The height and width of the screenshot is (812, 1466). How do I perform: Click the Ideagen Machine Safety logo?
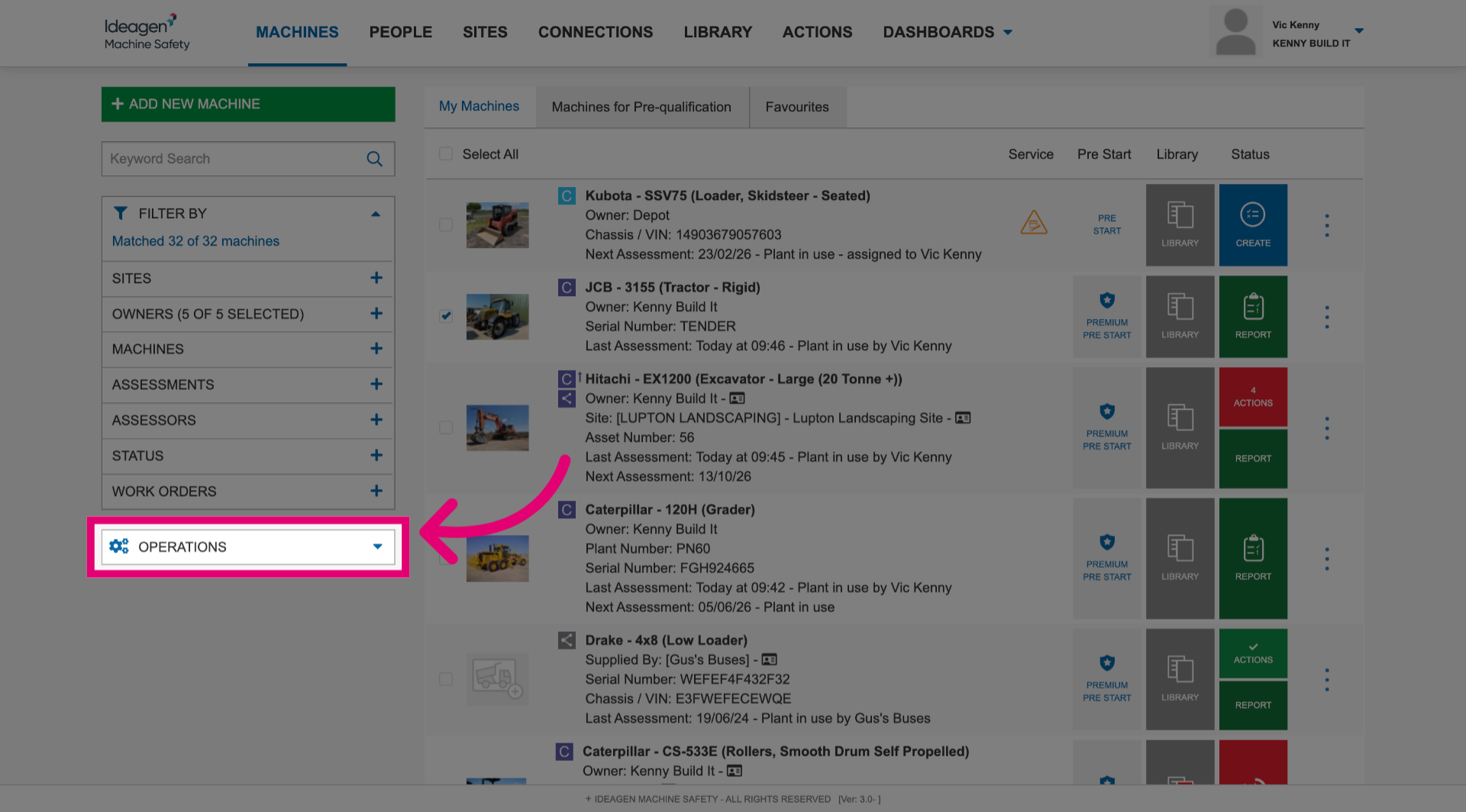coord(147,32)
